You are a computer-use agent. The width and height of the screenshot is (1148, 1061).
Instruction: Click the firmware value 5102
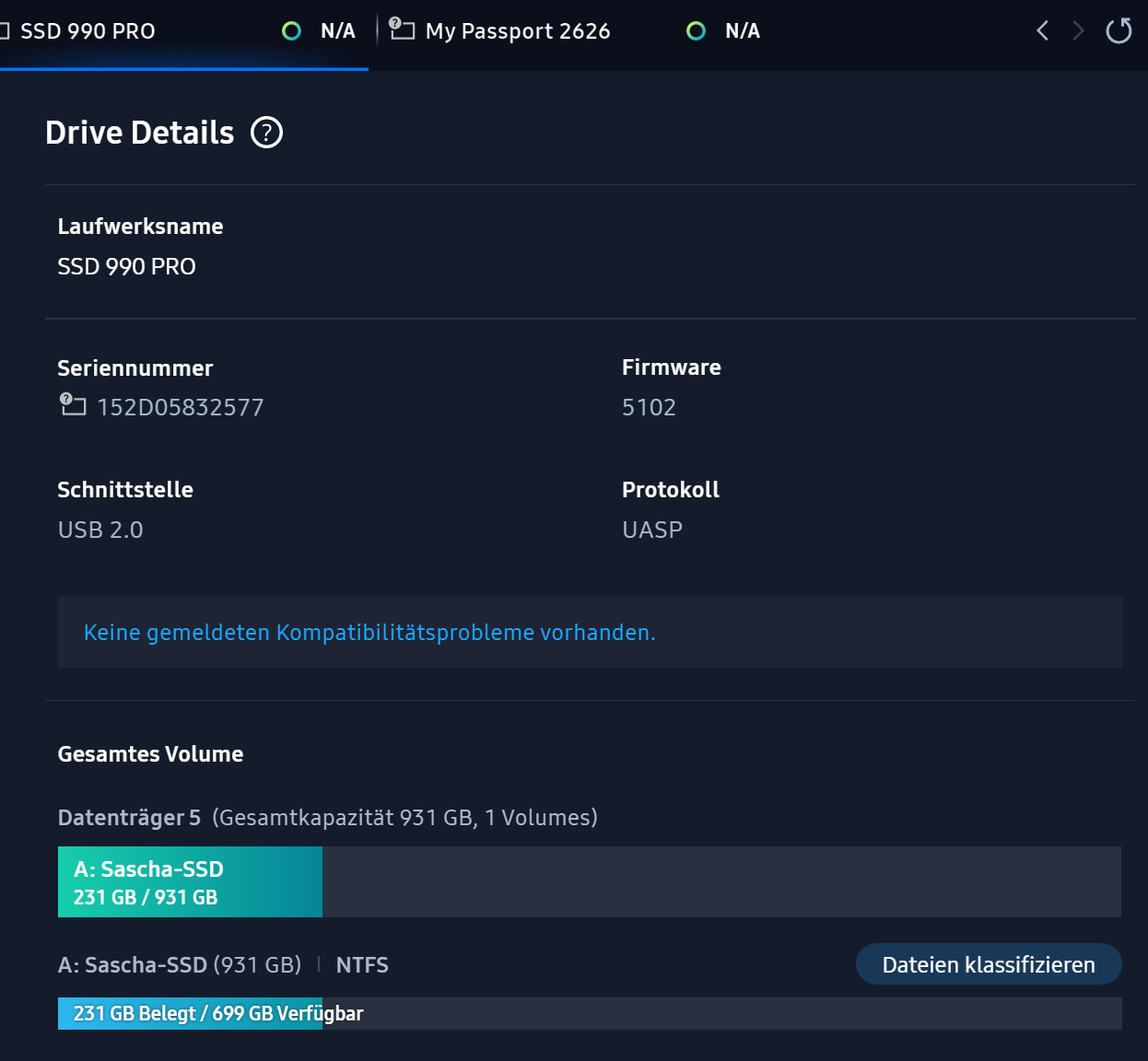pos(649,407)
